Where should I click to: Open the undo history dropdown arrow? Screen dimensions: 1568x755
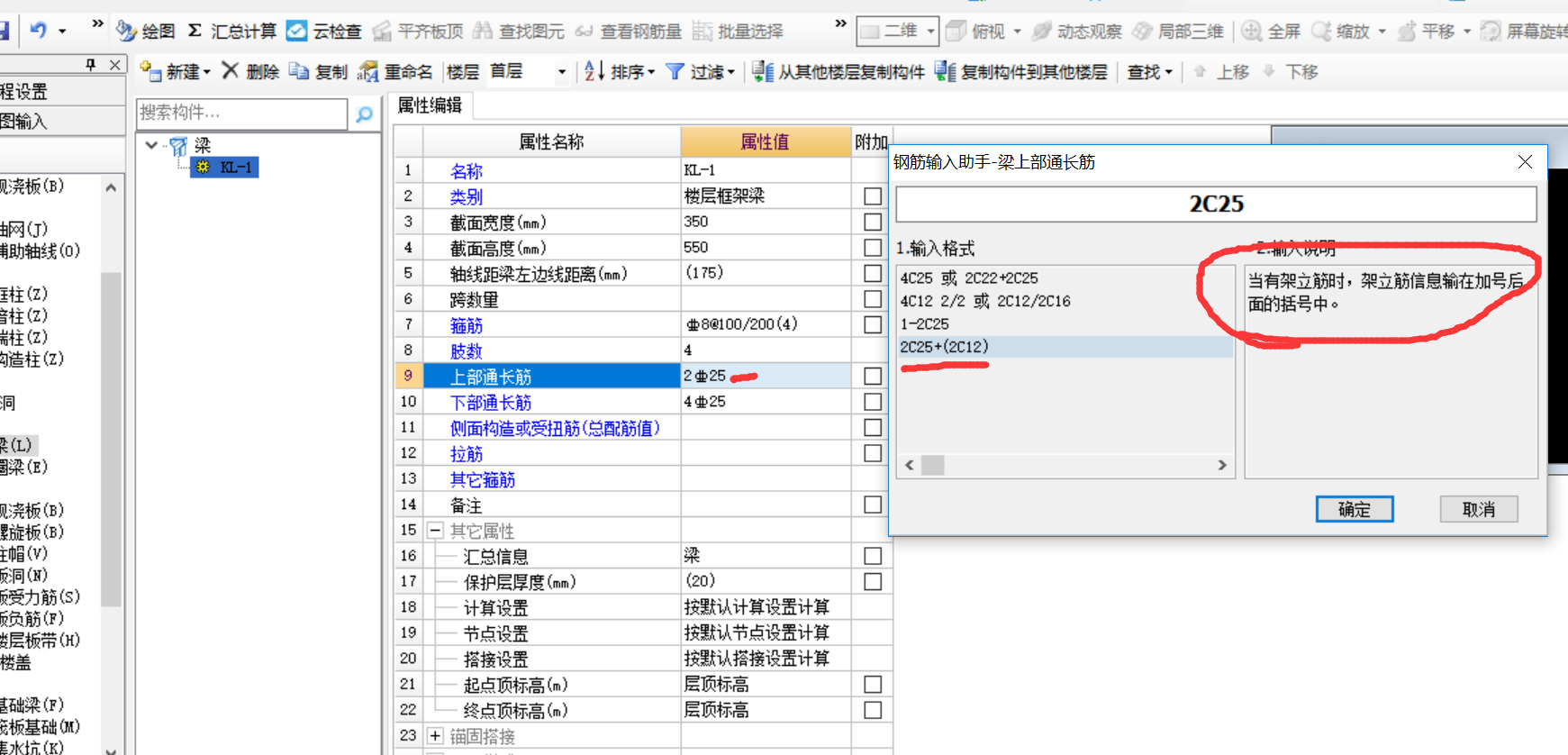point(62,31)
